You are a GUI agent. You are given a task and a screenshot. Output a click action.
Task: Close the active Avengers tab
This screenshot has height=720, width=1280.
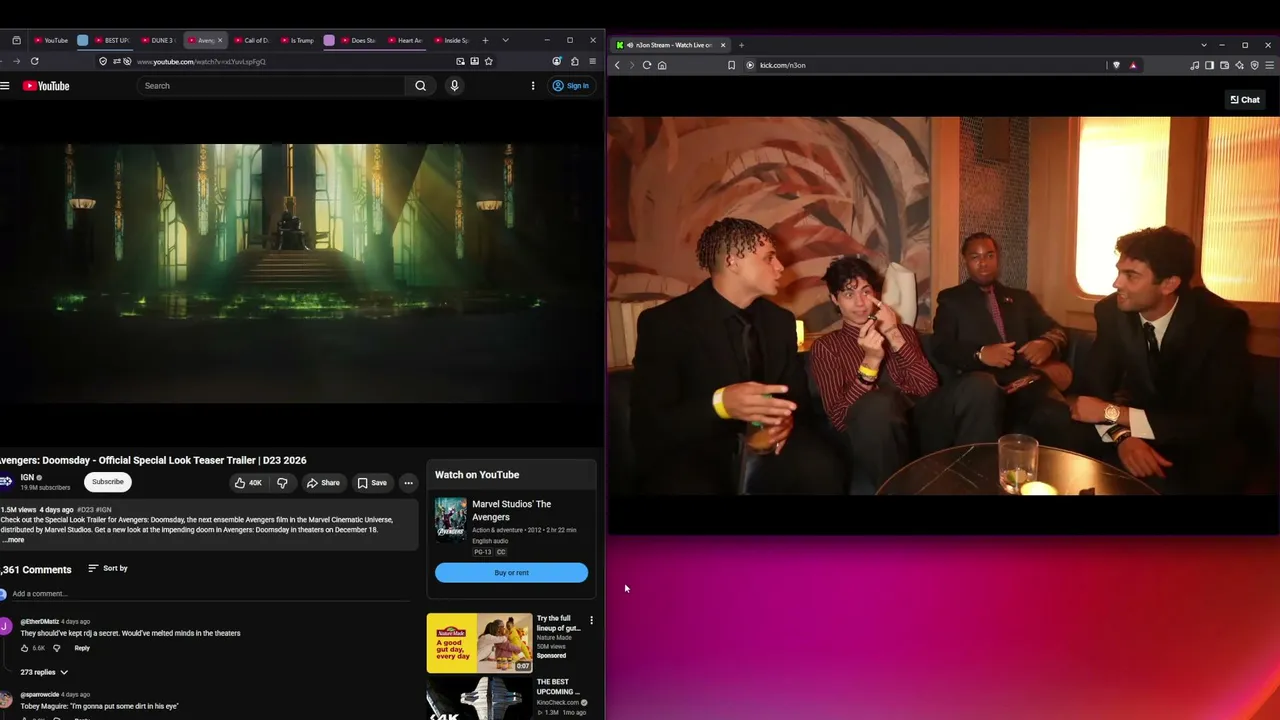[220, 40]
